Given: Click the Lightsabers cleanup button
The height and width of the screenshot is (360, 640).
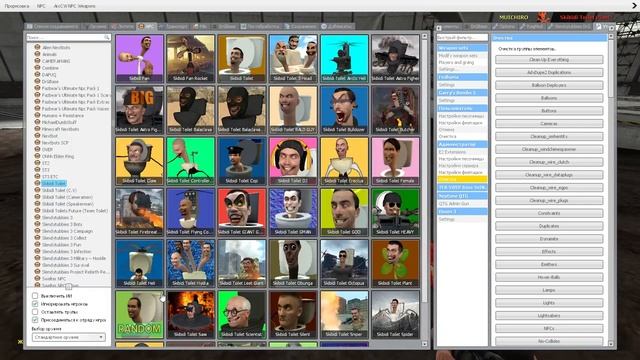Looking at the screenshot, I should click(549, 316).
